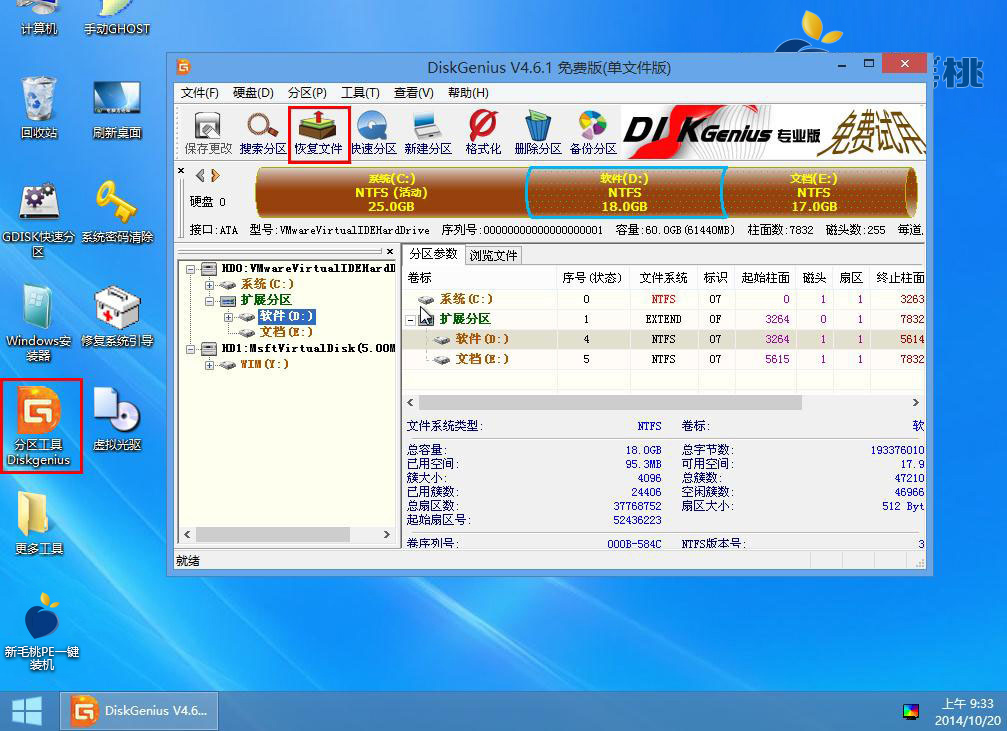The height and width of the screenshot is (731, 1007).
Task: Switch to the Partition Parameters (分区参数) tab
Action: [x=433, y=254]
